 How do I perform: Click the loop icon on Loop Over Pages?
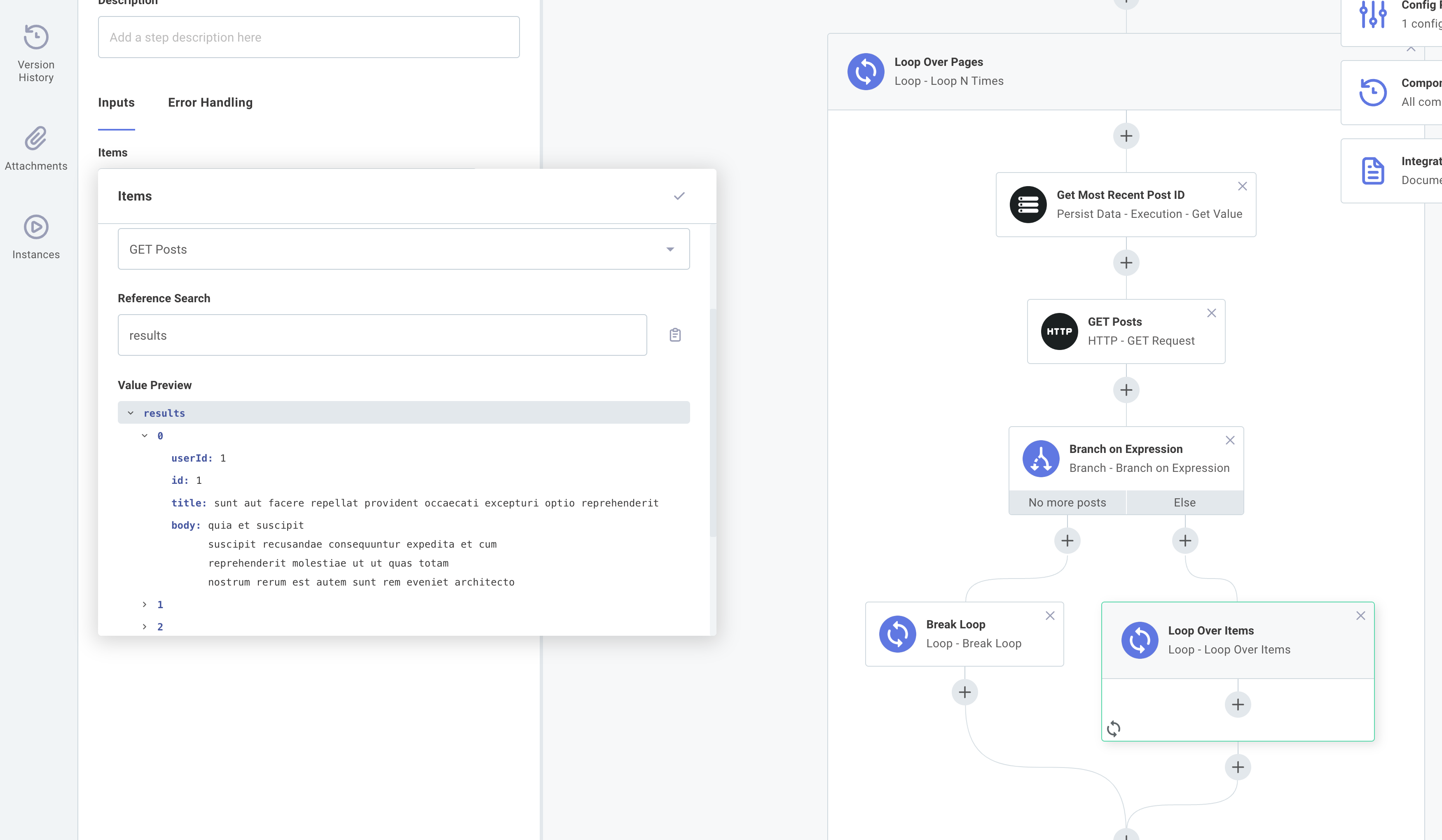[866, 71]
